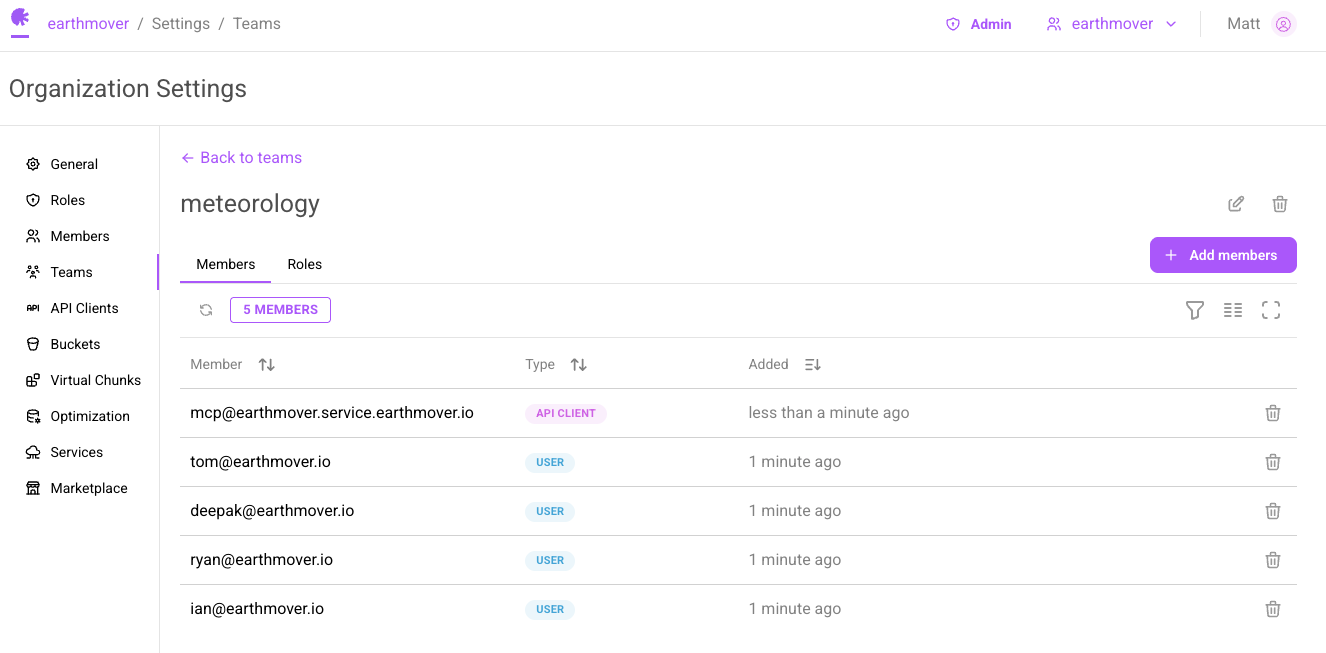Image resolution: width=1326 pixels, height=653 pixels.
Task: Open Virtual Chunks settings in sidebar
Action: (96, 380)
